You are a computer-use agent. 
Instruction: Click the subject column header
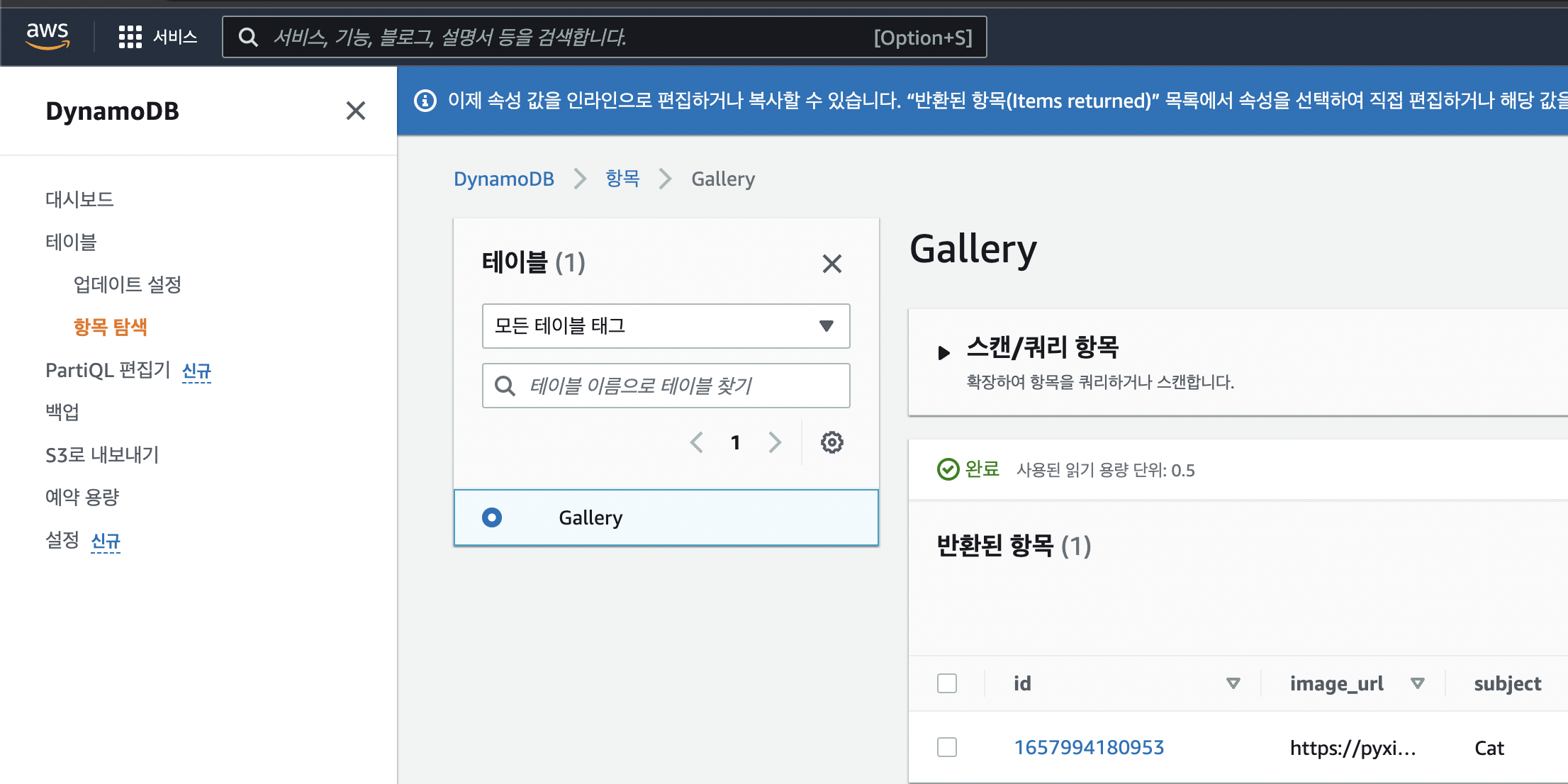(1508, 683)
